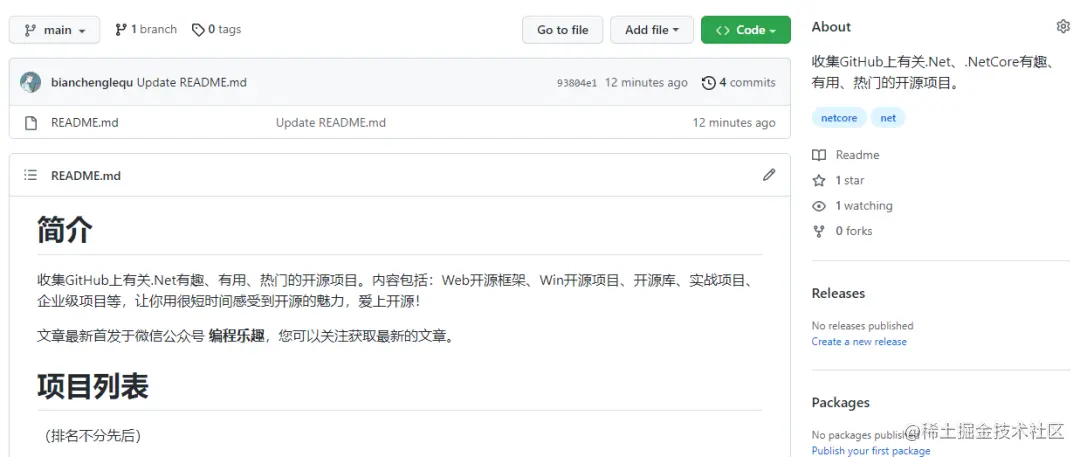View the 4 commits history
This screenshot has width=1080, height=457.
[739, 83]
